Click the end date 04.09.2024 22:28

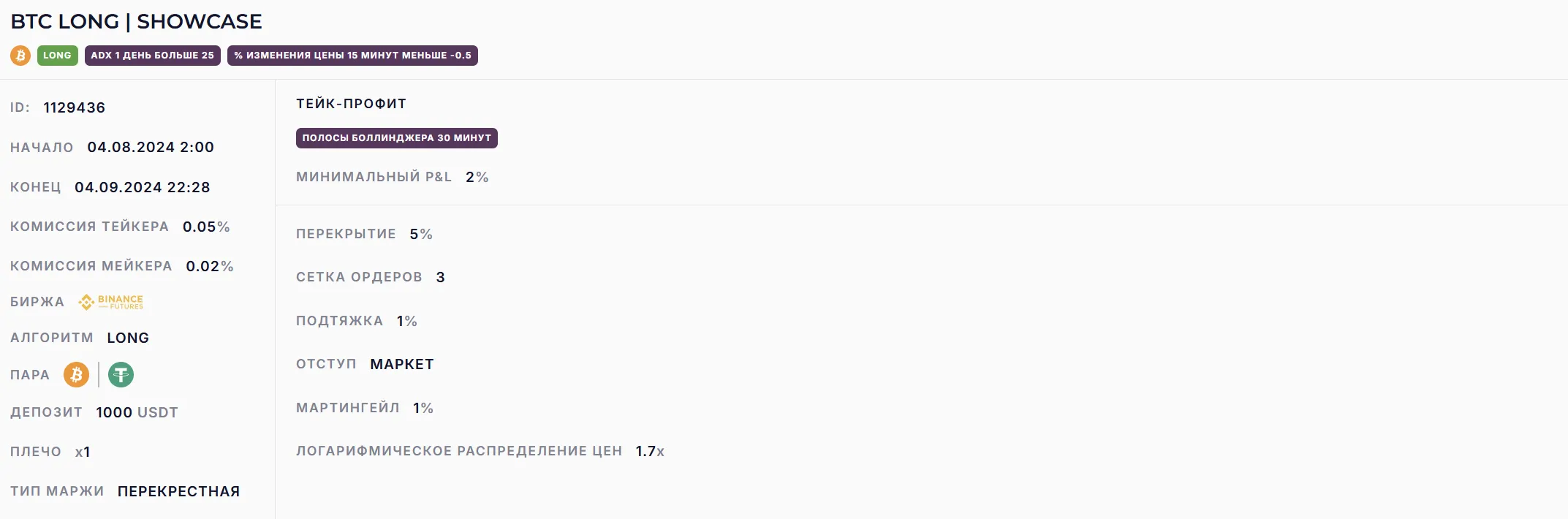pyautogui.click(x=142, y=187)
